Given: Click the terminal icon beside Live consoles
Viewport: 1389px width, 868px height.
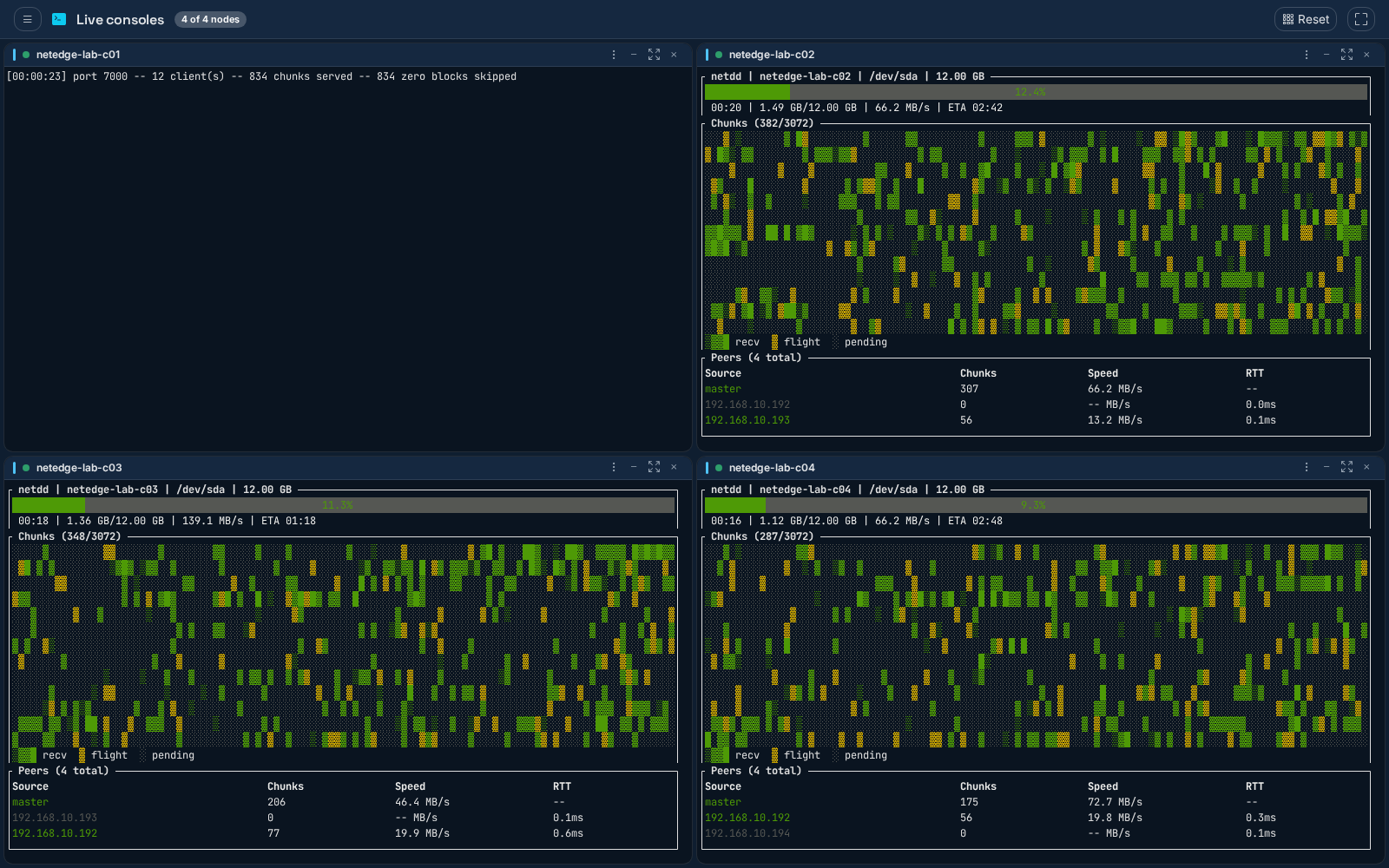Looking at the screenshot, I should click(59, 19).
